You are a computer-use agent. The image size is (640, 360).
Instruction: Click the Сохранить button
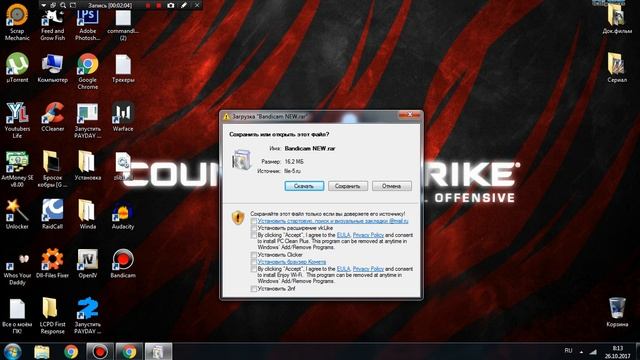click(x=348, y=186)
